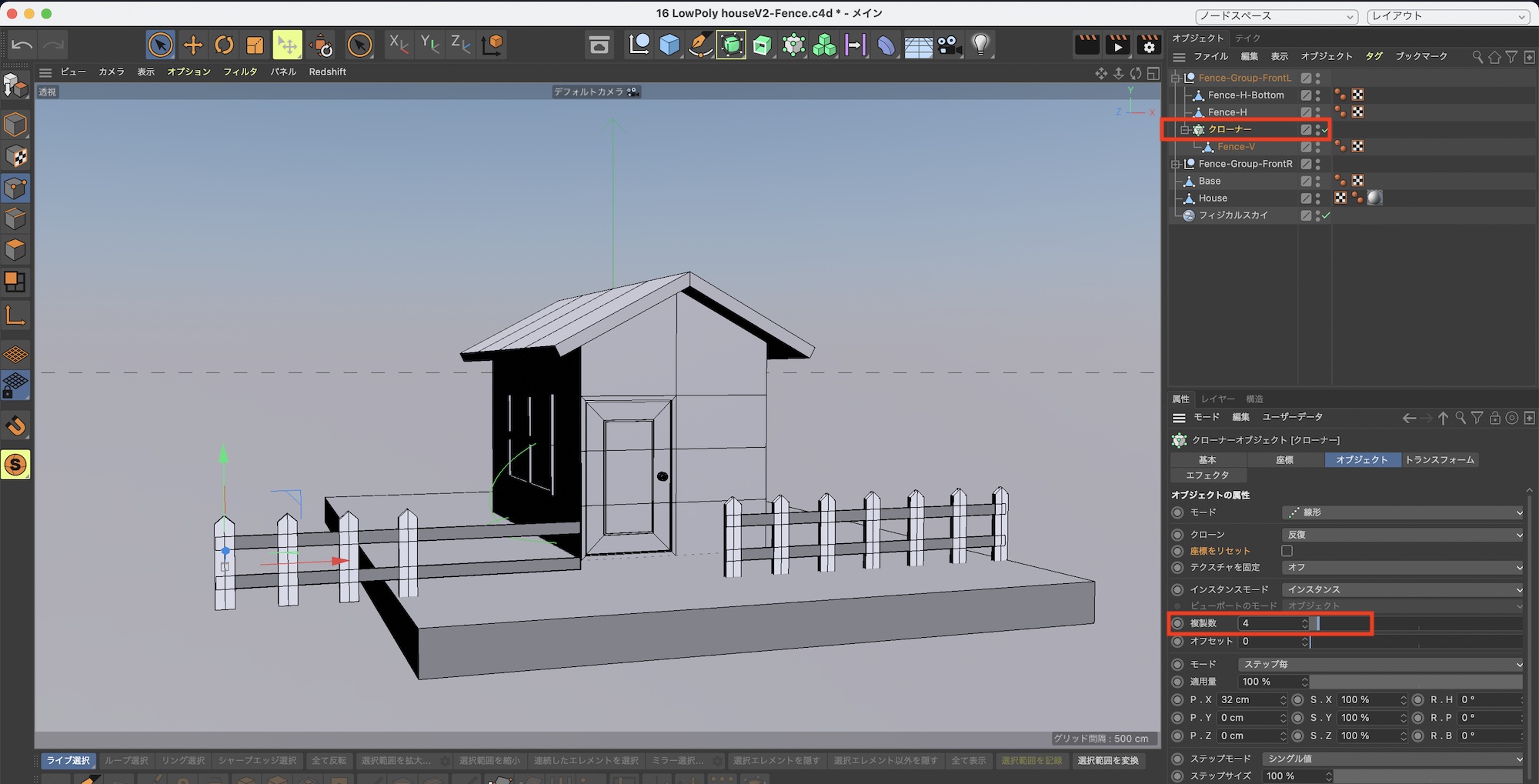Click the lock icon in Attributes panel

point(1494,418)
